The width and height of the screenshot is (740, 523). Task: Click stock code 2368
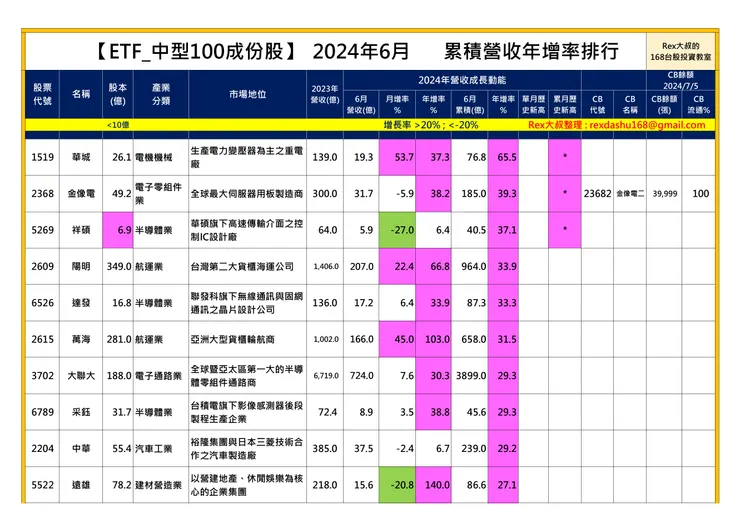click(42, 194)
